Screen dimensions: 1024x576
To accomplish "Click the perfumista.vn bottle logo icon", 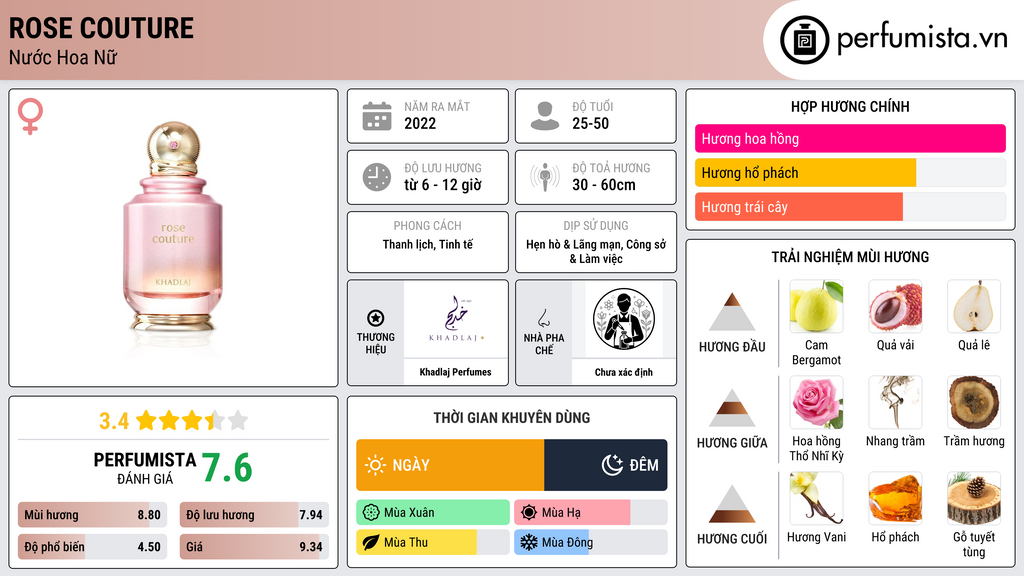I will pyautogui.click(x=804, y=40).
